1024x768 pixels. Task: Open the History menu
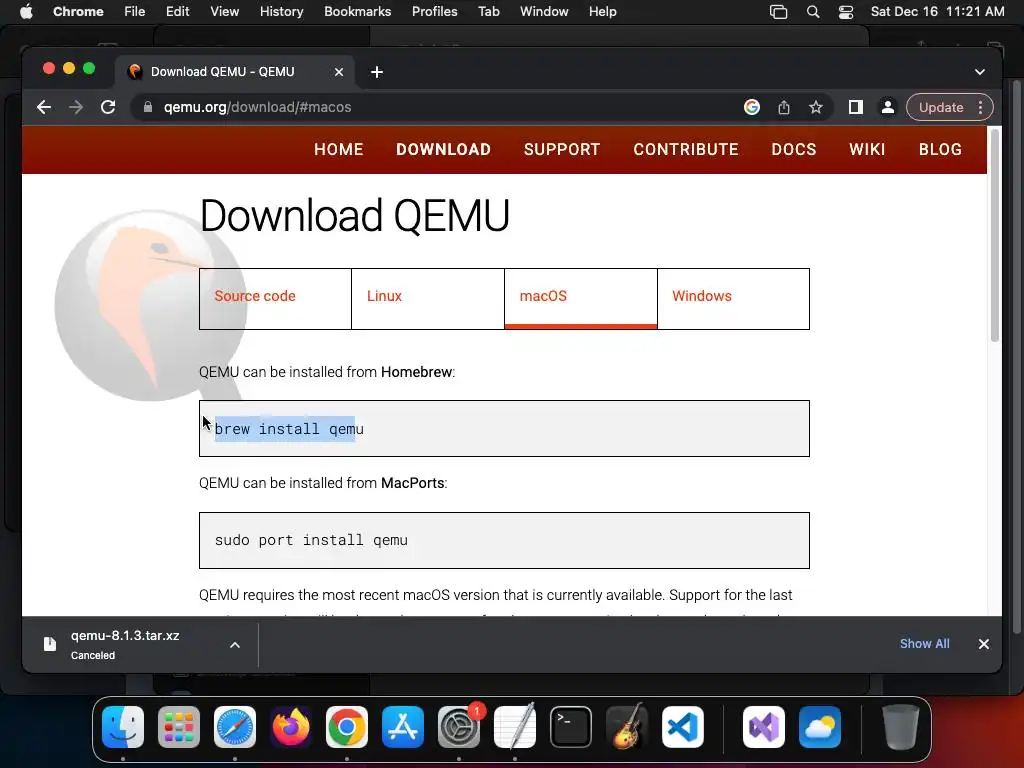pos(281,12)
